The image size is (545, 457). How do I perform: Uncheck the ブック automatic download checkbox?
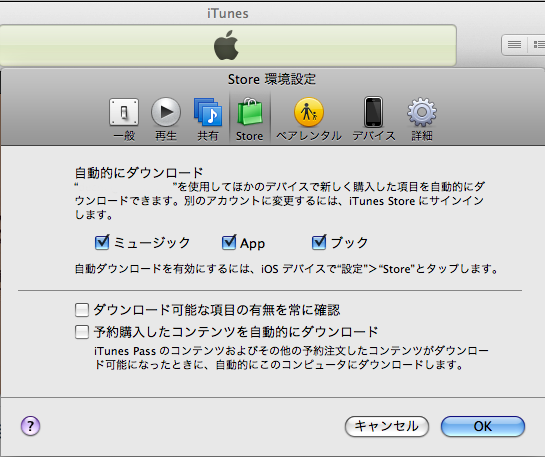(319, 242)
